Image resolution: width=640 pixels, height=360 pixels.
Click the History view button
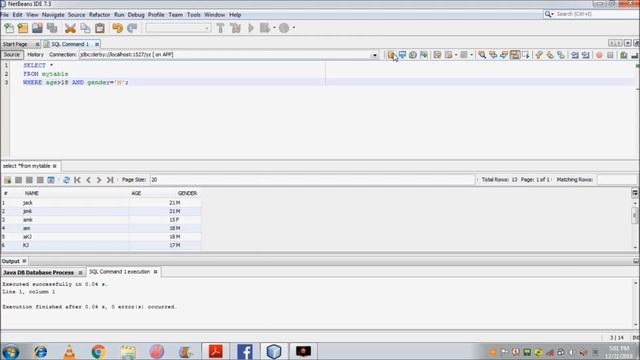tap(36, 54)
